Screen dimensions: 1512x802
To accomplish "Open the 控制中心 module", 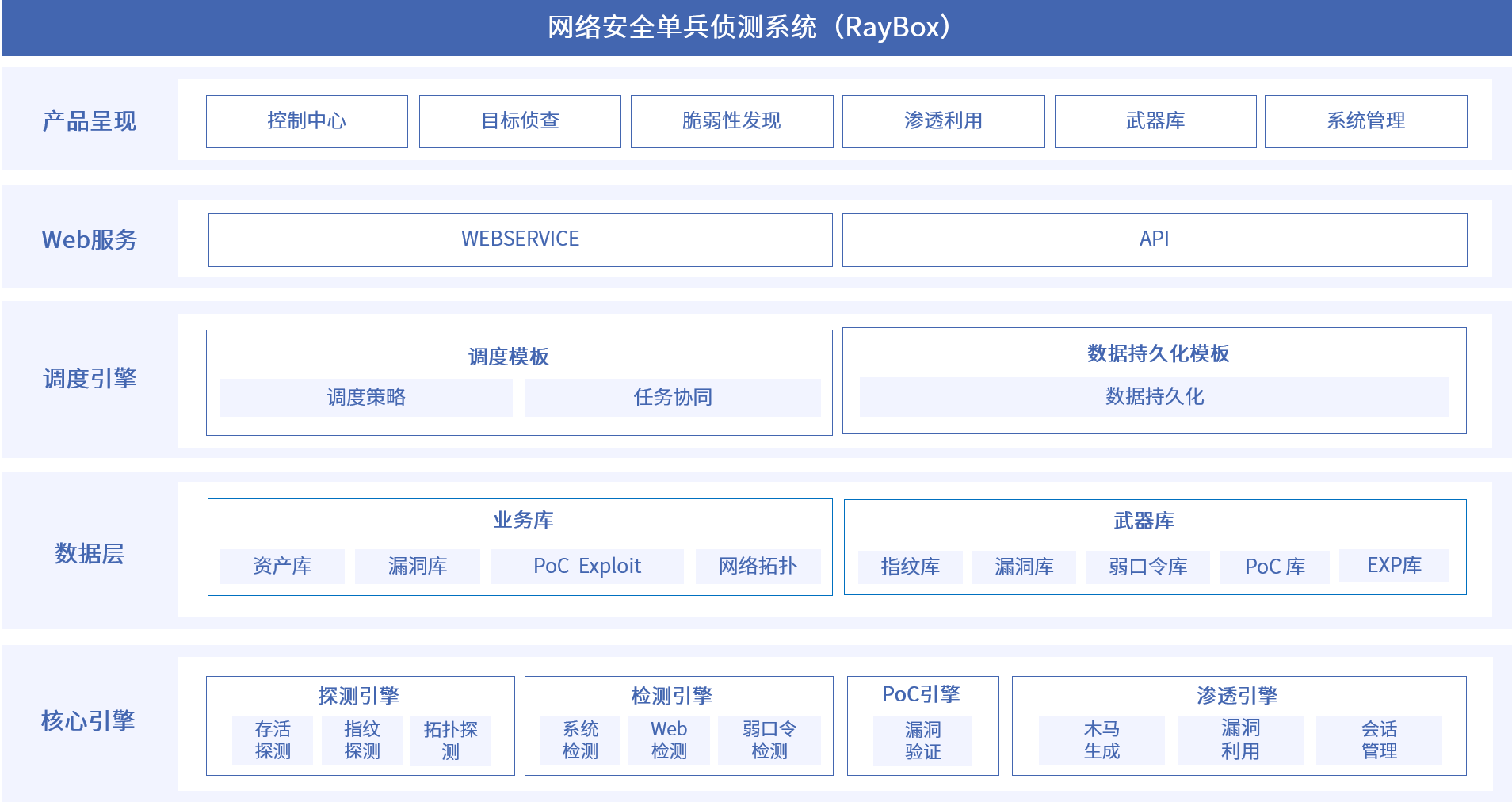I will click(x=307, y=121).
